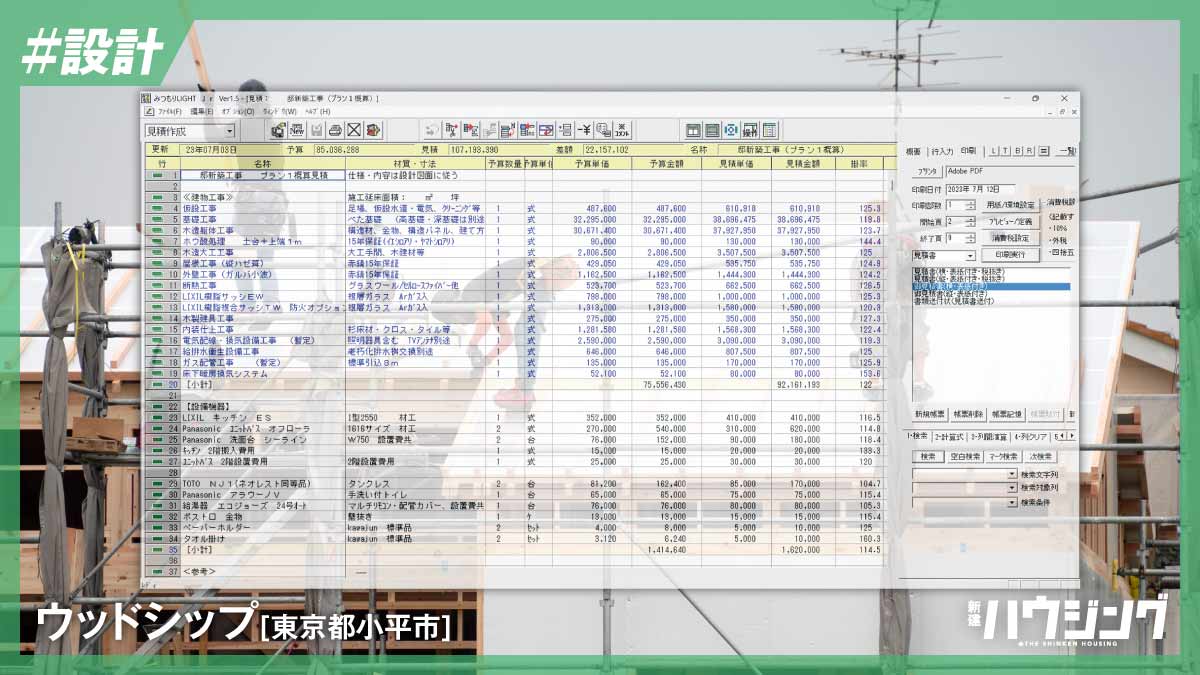Click the 操作 toolbar icon

pyautogui.click(x=750, y=130)
